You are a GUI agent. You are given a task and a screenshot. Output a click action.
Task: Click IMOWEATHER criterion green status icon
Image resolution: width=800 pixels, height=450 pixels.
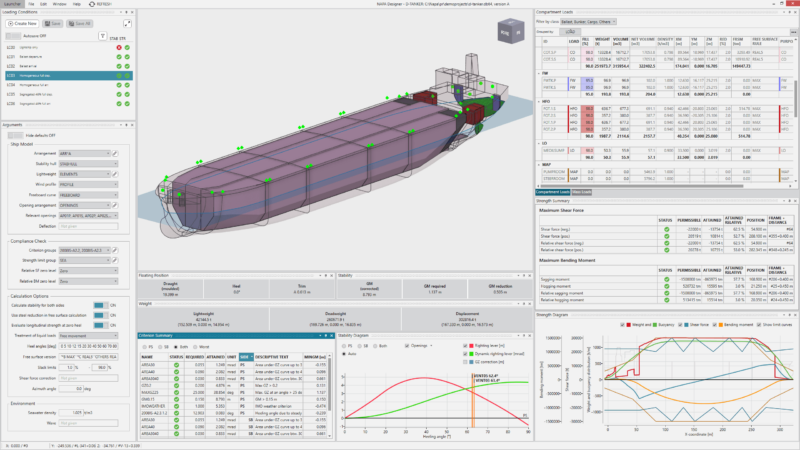click(176, 406)
